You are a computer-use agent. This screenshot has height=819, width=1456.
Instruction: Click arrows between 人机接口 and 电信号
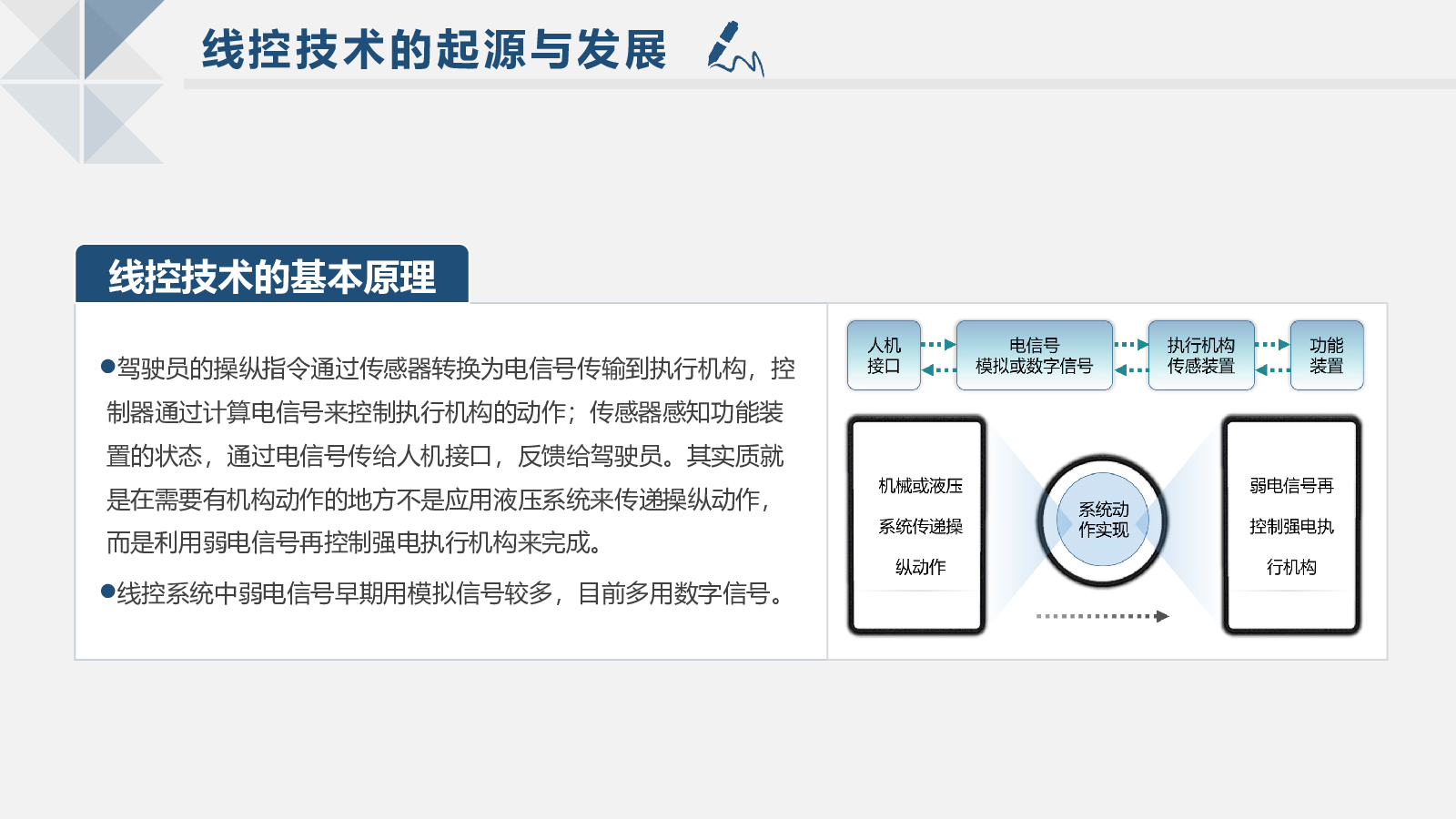click(x=938, y=358)
